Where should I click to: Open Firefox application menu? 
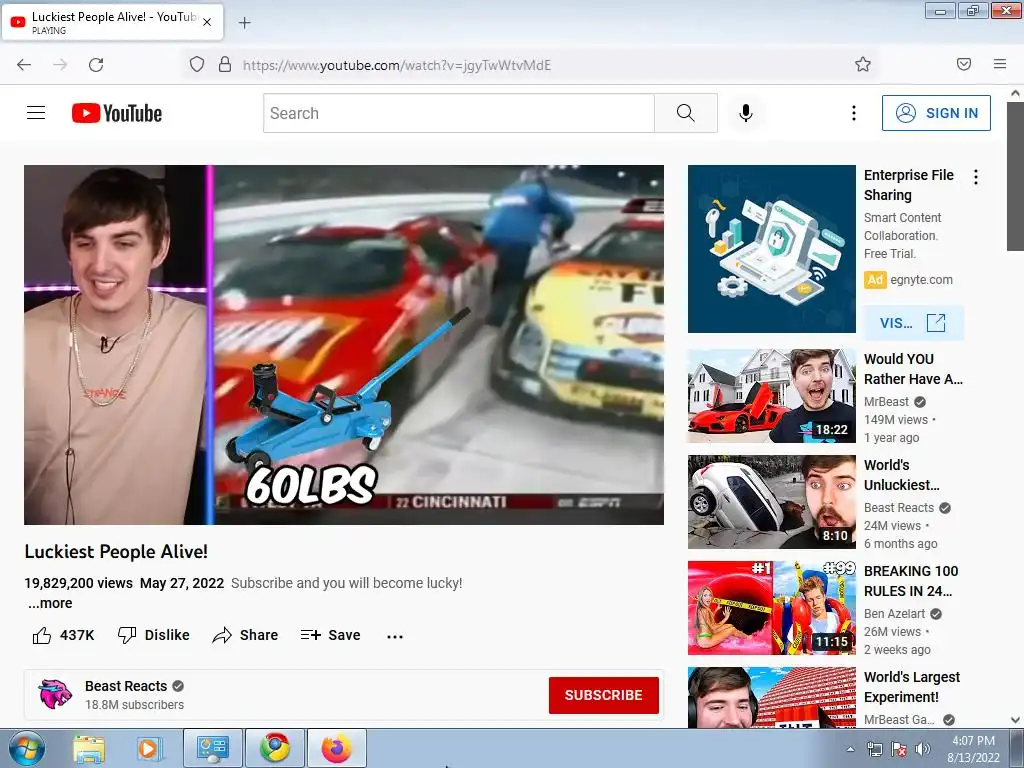(x=1000, y=64)
